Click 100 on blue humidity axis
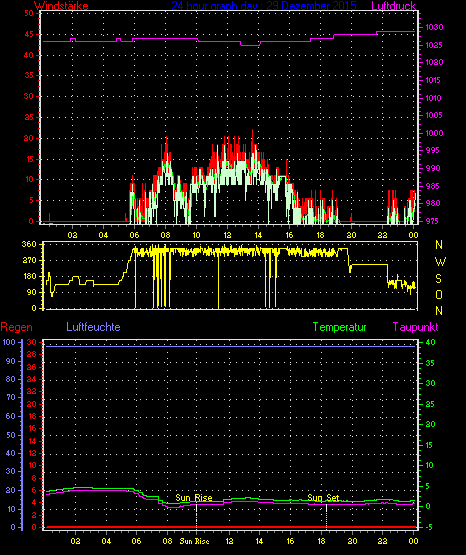466x555 pixels. [x=9, y=342]
